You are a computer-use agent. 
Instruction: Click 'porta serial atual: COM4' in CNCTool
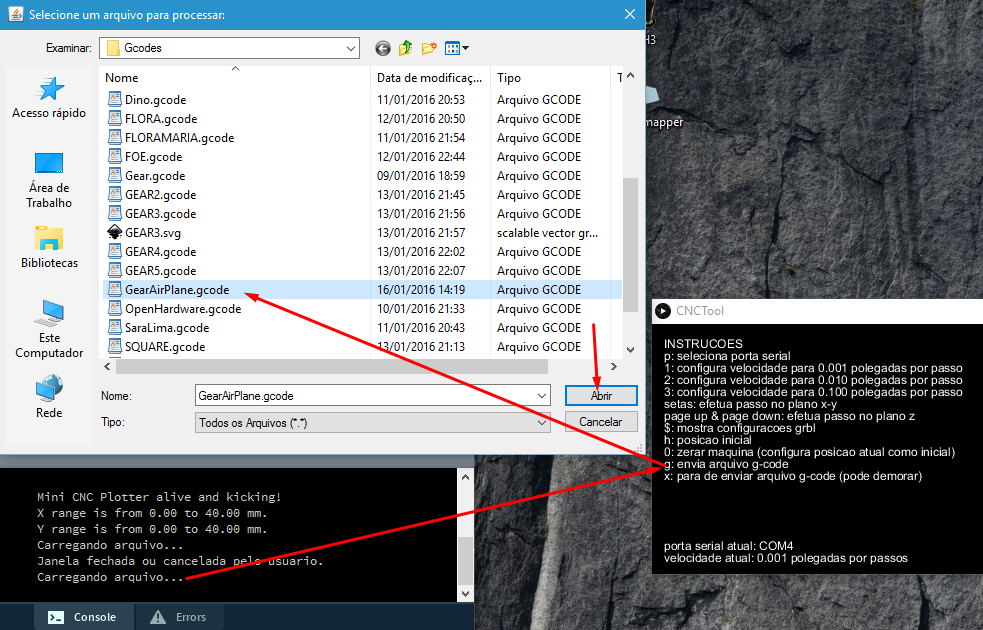[728, 546]
